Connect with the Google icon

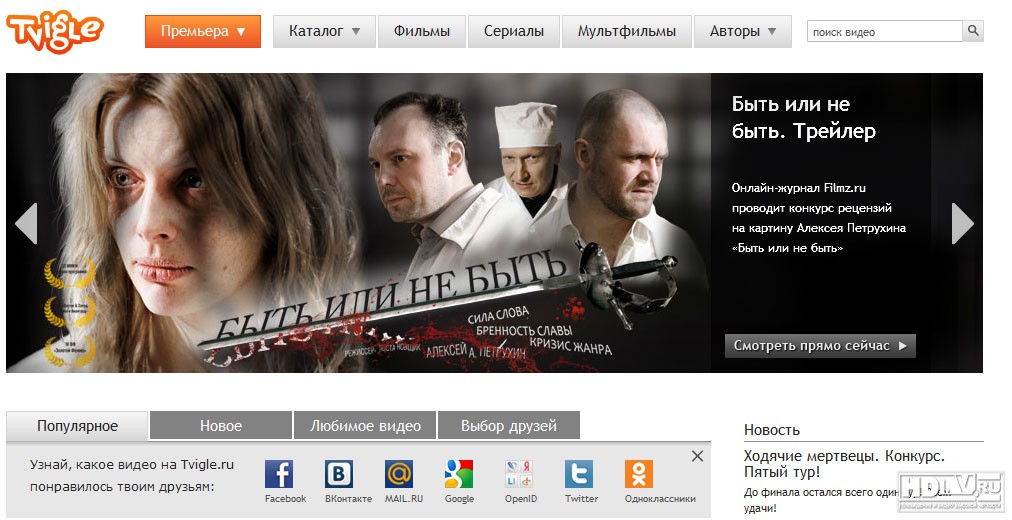click(x=459, y=474)
